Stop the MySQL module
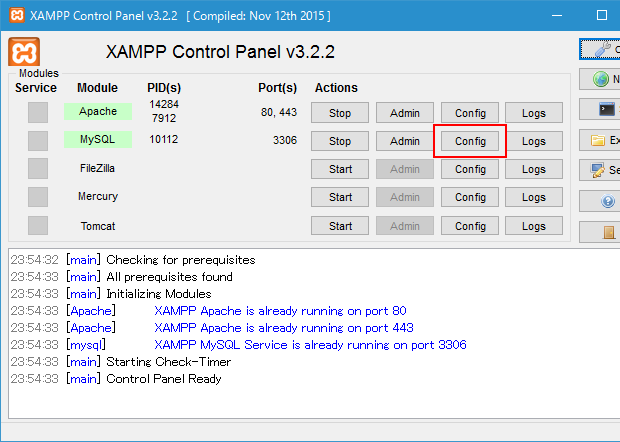 point(340,141)
